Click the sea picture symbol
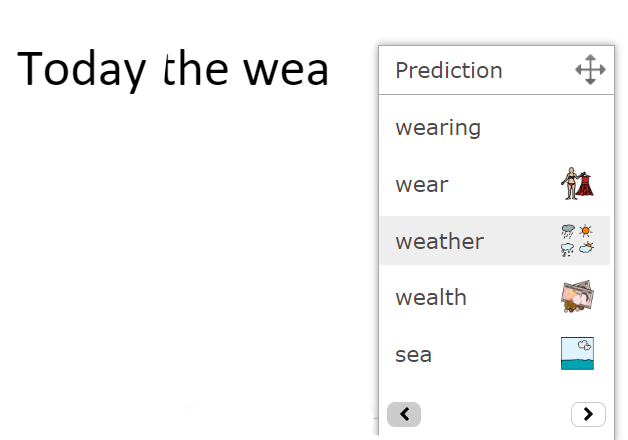Image resolution: width=628 pixels, height=440 pixels. pyautogui.click(x=577, y=354)
